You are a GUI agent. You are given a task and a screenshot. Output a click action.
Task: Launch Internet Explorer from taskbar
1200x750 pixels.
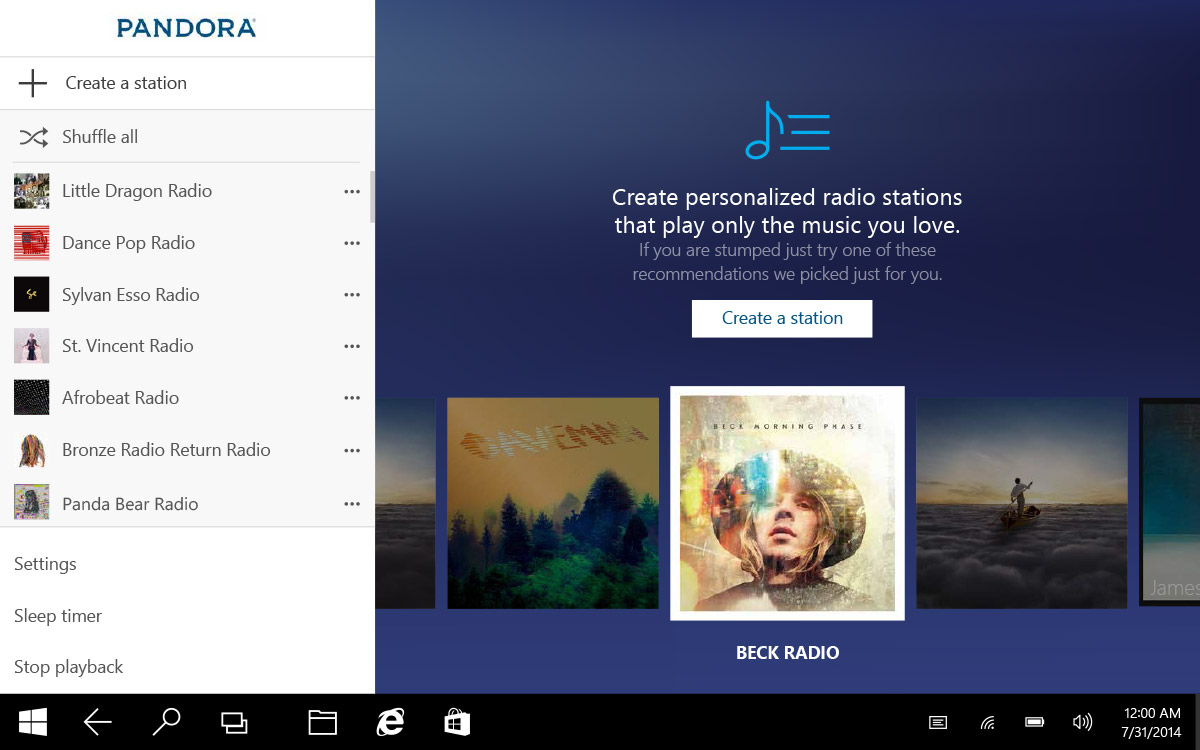(390, 722)
